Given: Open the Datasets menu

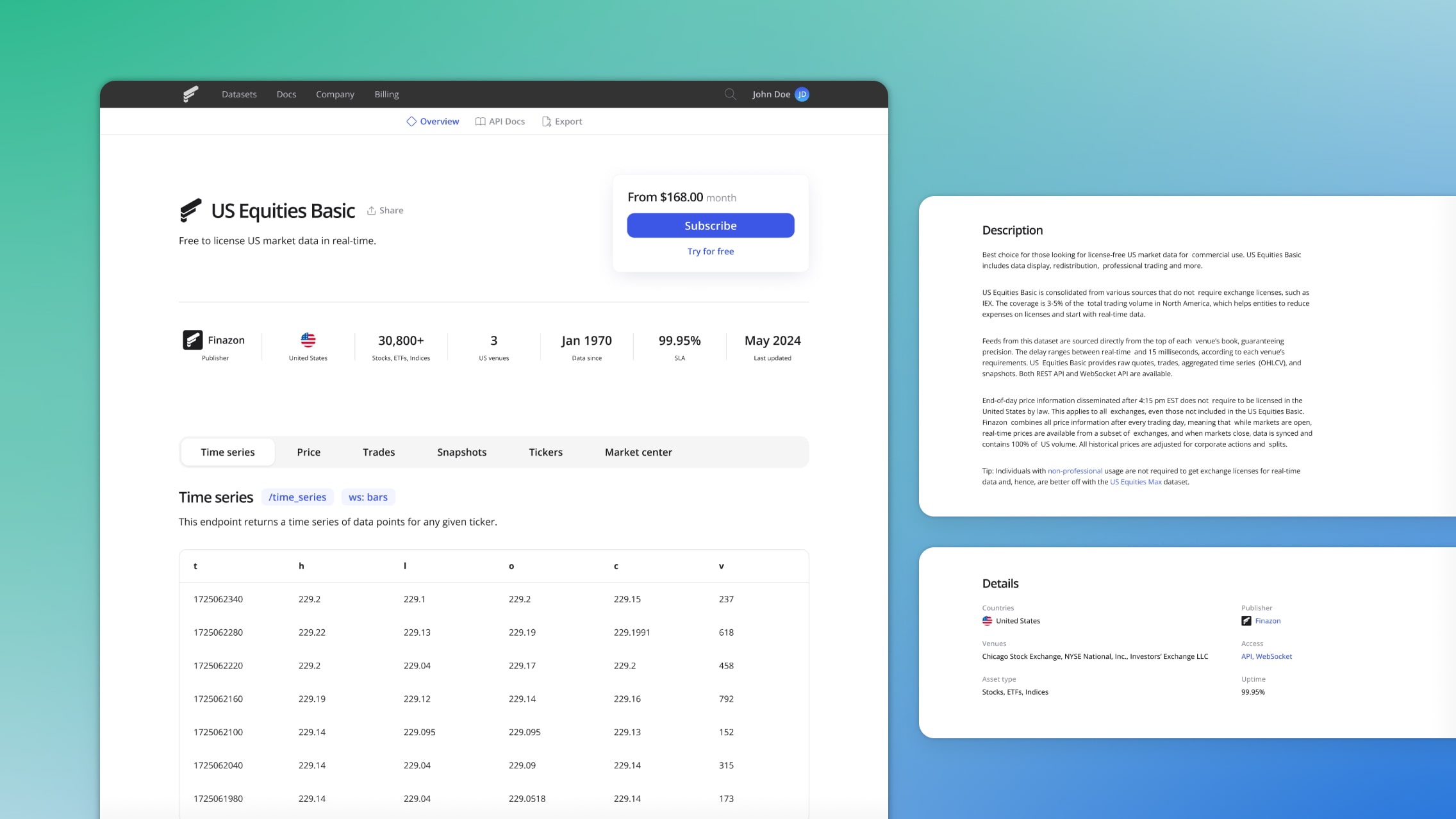Looking at the screenshot, I should (x=239, y=94).
